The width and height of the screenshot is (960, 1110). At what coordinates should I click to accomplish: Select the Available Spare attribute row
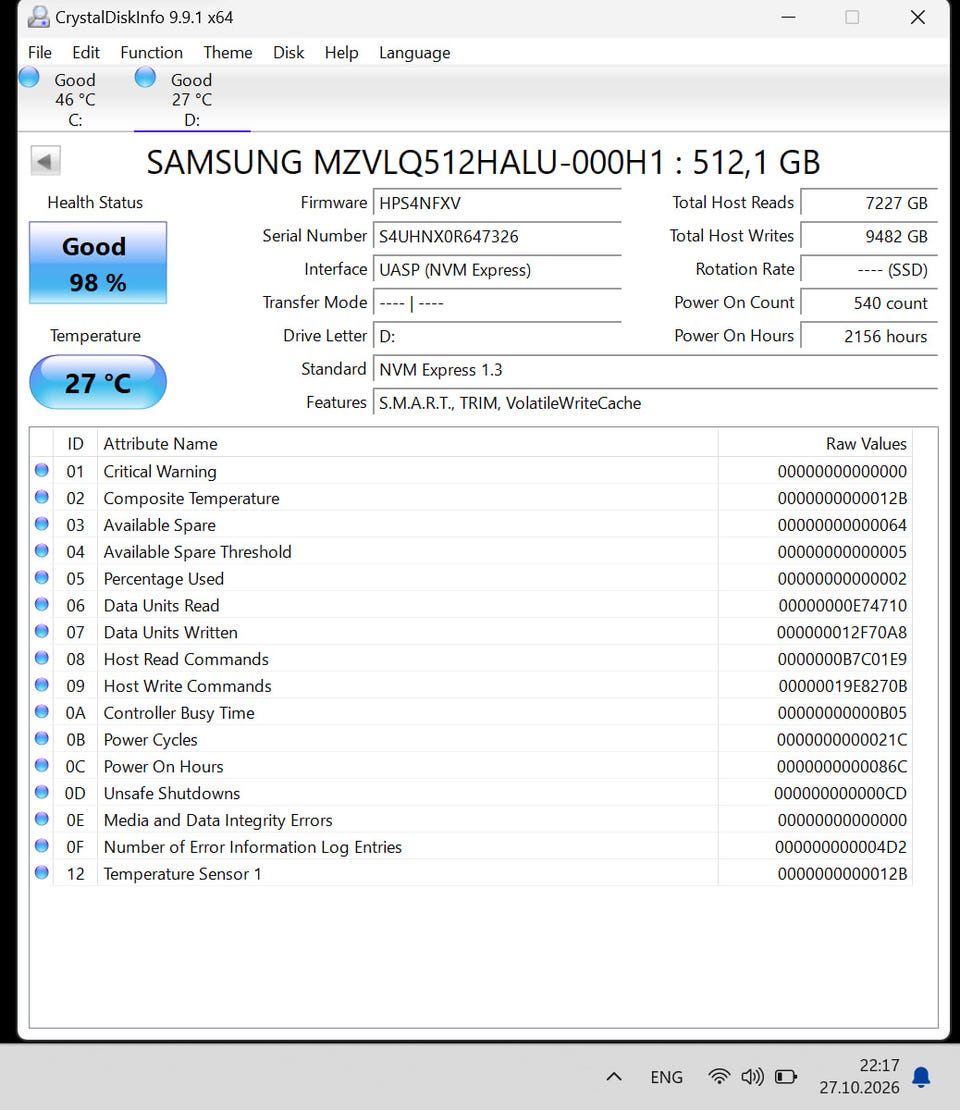tap(471, 525)
